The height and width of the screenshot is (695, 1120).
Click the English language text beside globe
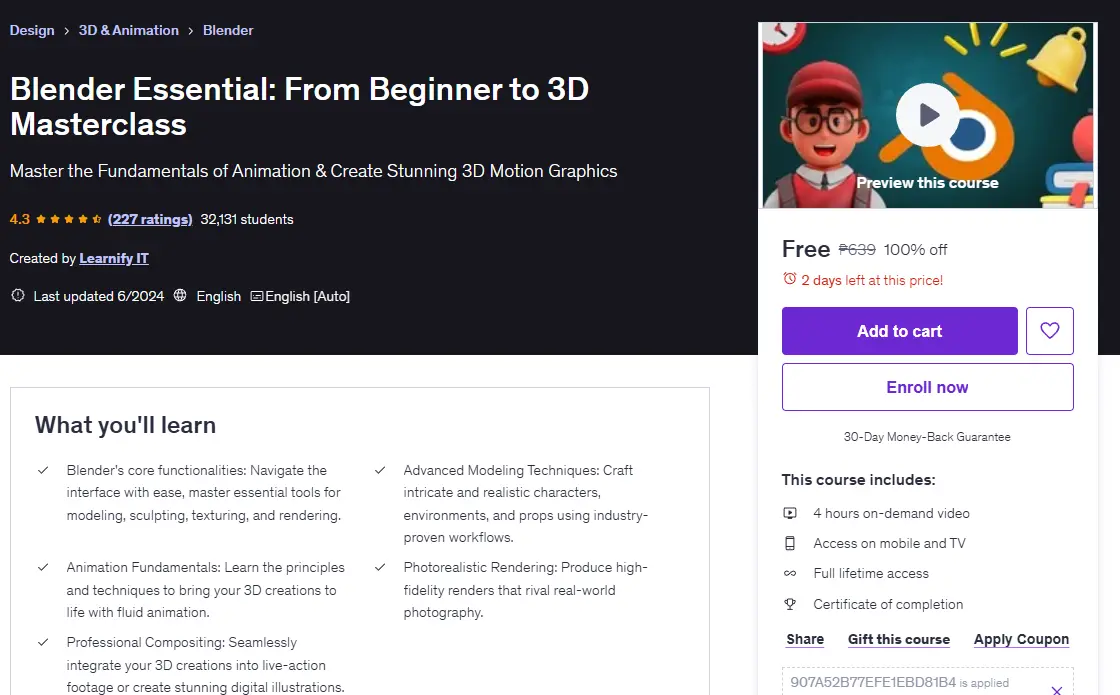[219, 296]
